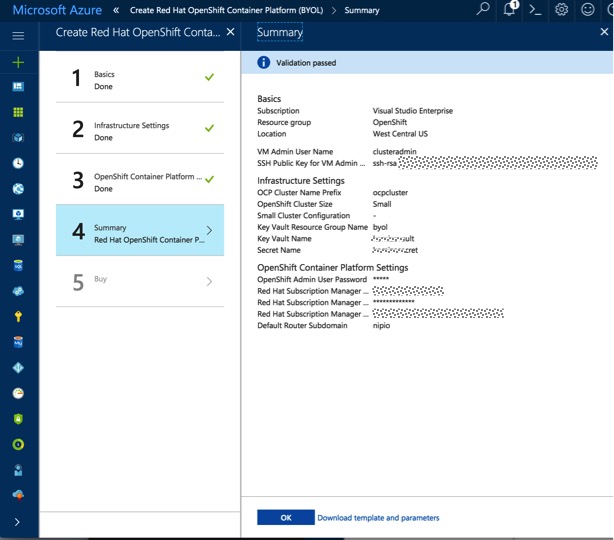Open Resource groups cube icon
The width and height of the screenshot is (614, 540).
(x=18, y=137)
